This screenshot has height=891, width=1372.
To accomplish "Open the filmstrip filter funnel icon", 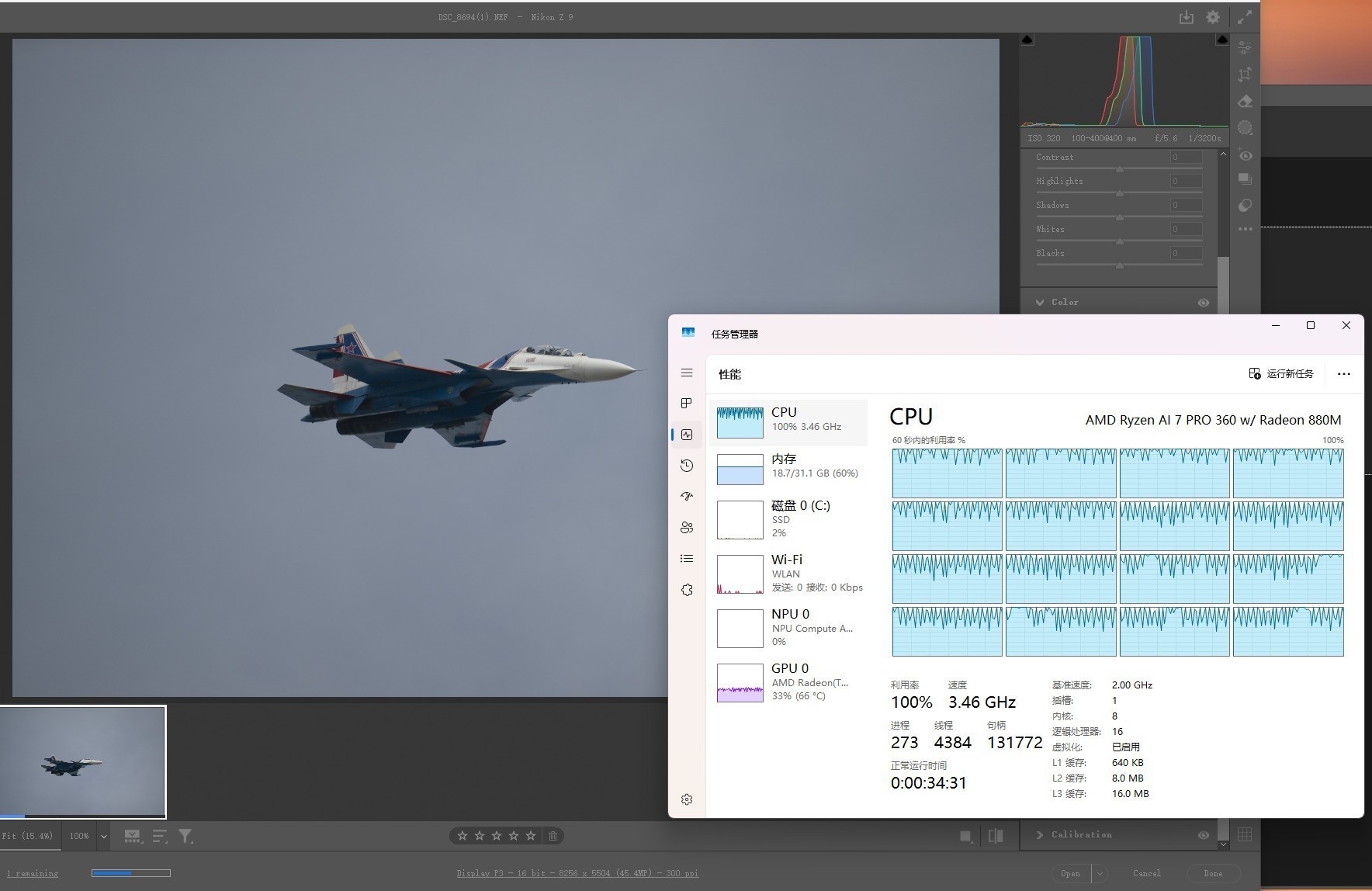I will coord(185,836).
